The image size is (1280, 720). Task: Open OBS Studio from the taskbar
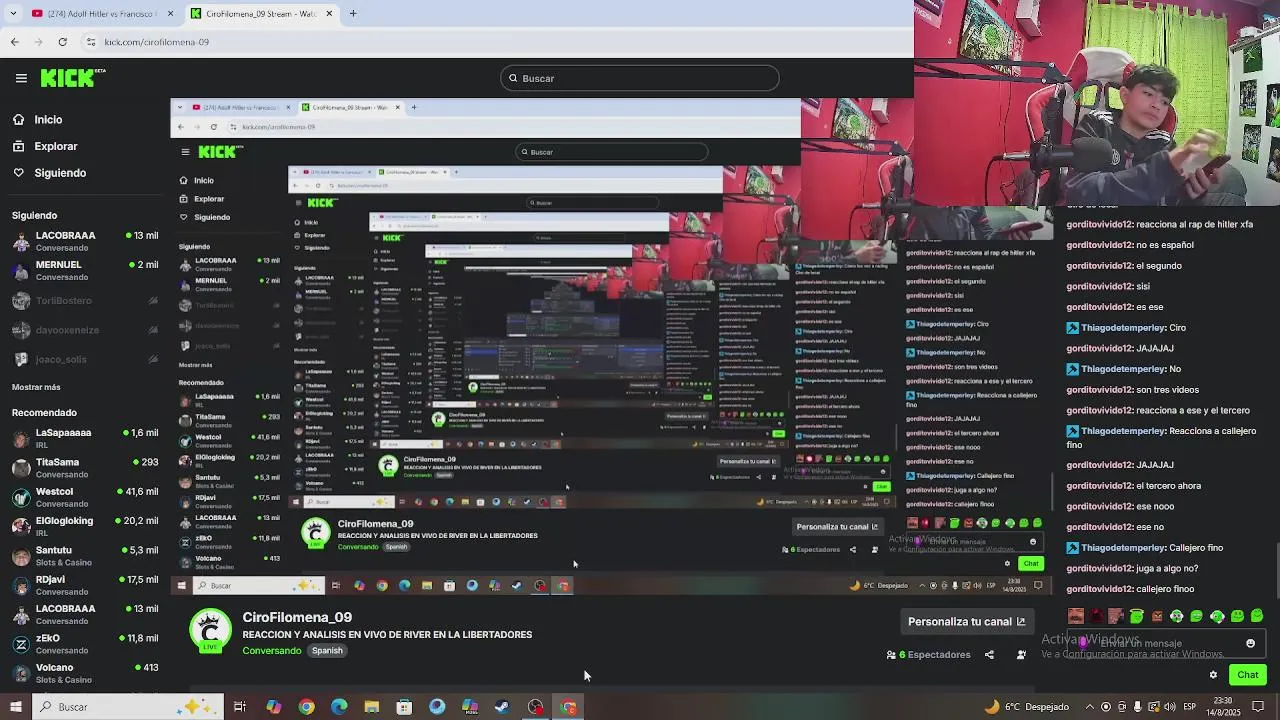pos(536,707)
